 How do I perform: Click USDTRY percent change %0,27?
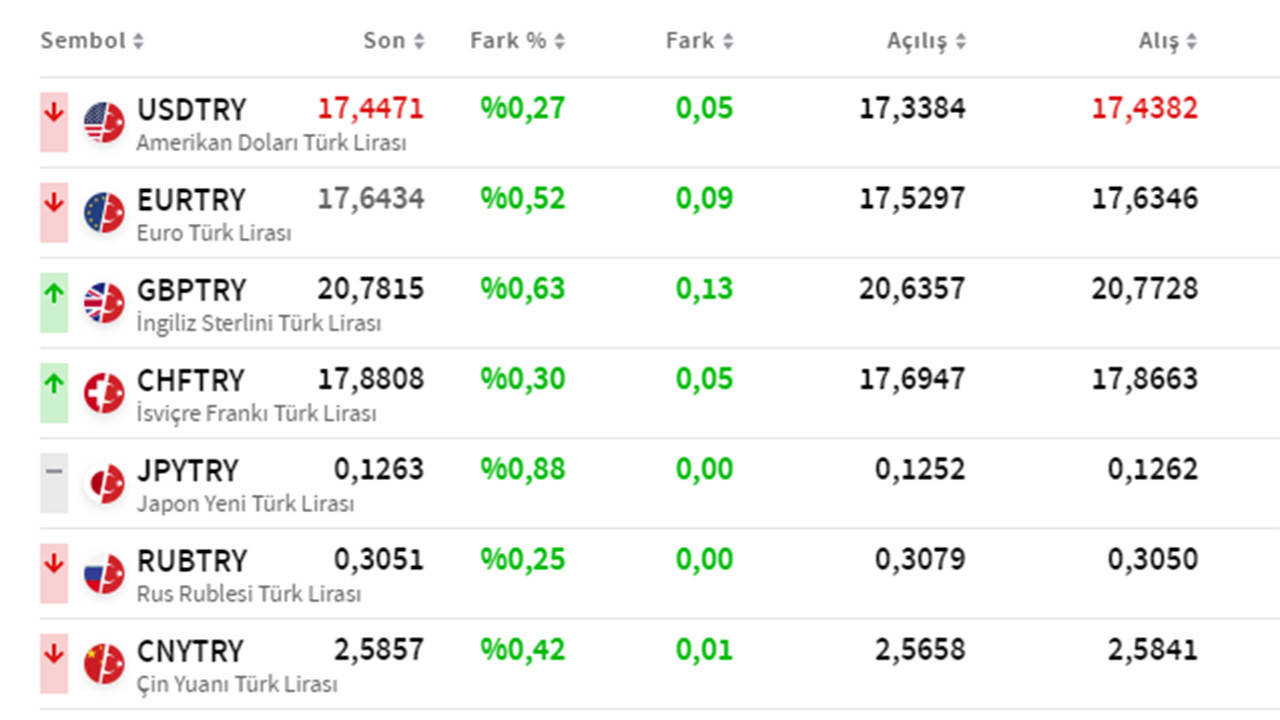pyautogui.click(x=523, y=108)
